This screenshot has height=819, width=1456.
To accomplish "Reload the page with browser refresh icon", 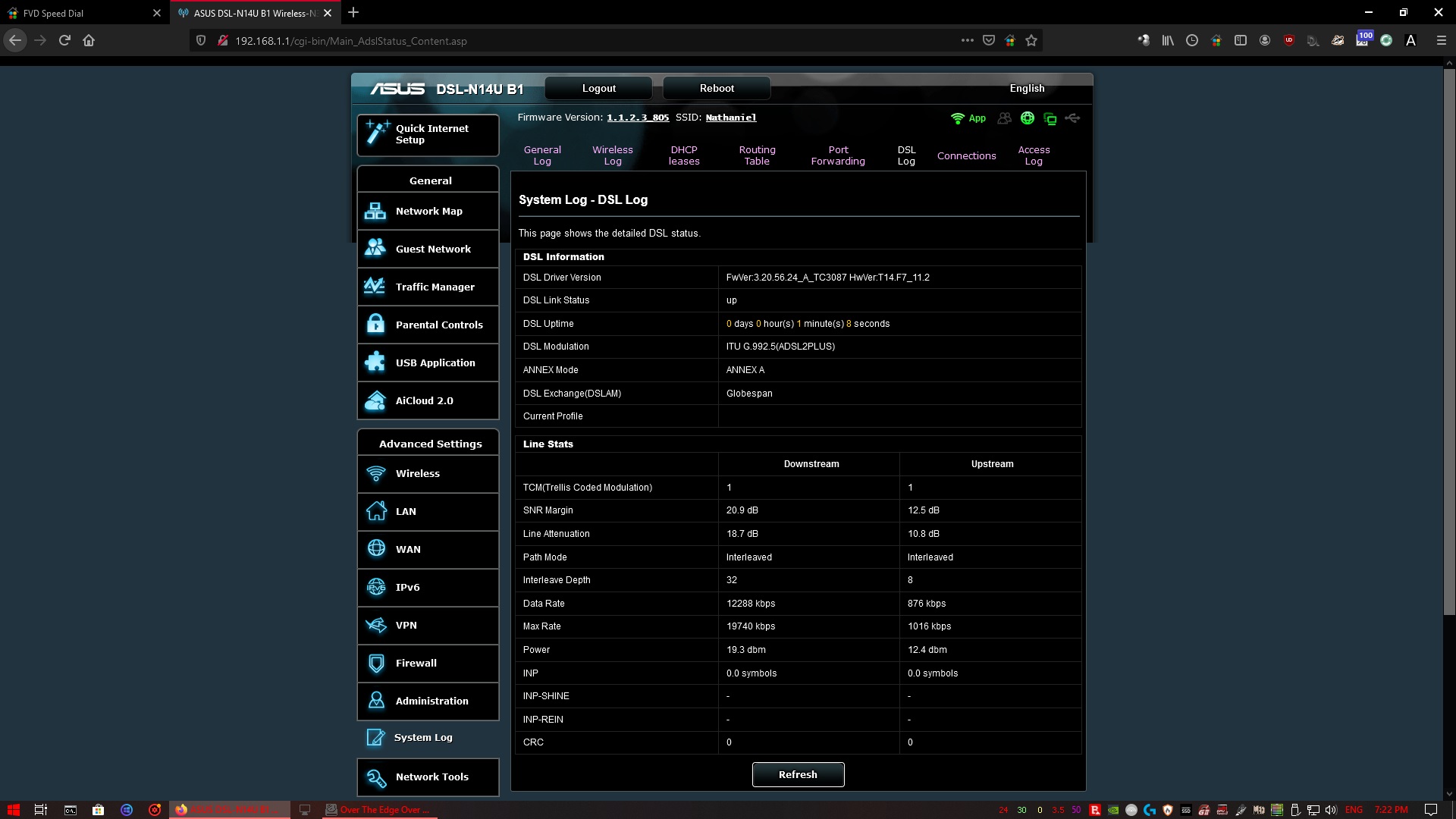I will (x=64, y=40).
